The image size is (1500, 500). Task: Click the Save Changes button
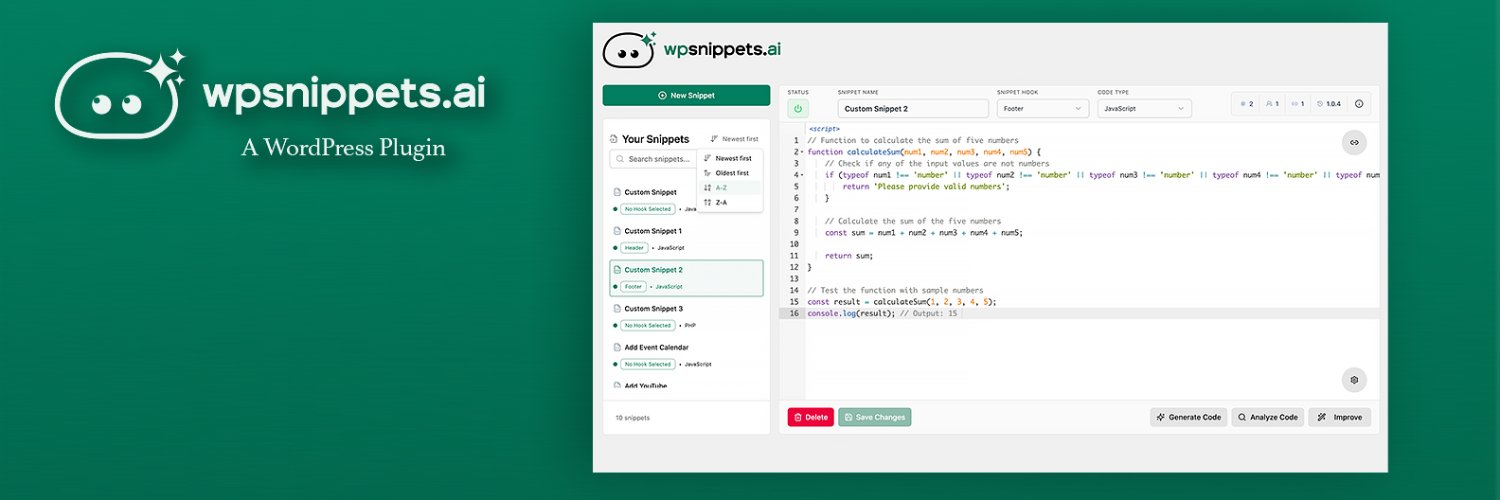(x=875, y=417)
